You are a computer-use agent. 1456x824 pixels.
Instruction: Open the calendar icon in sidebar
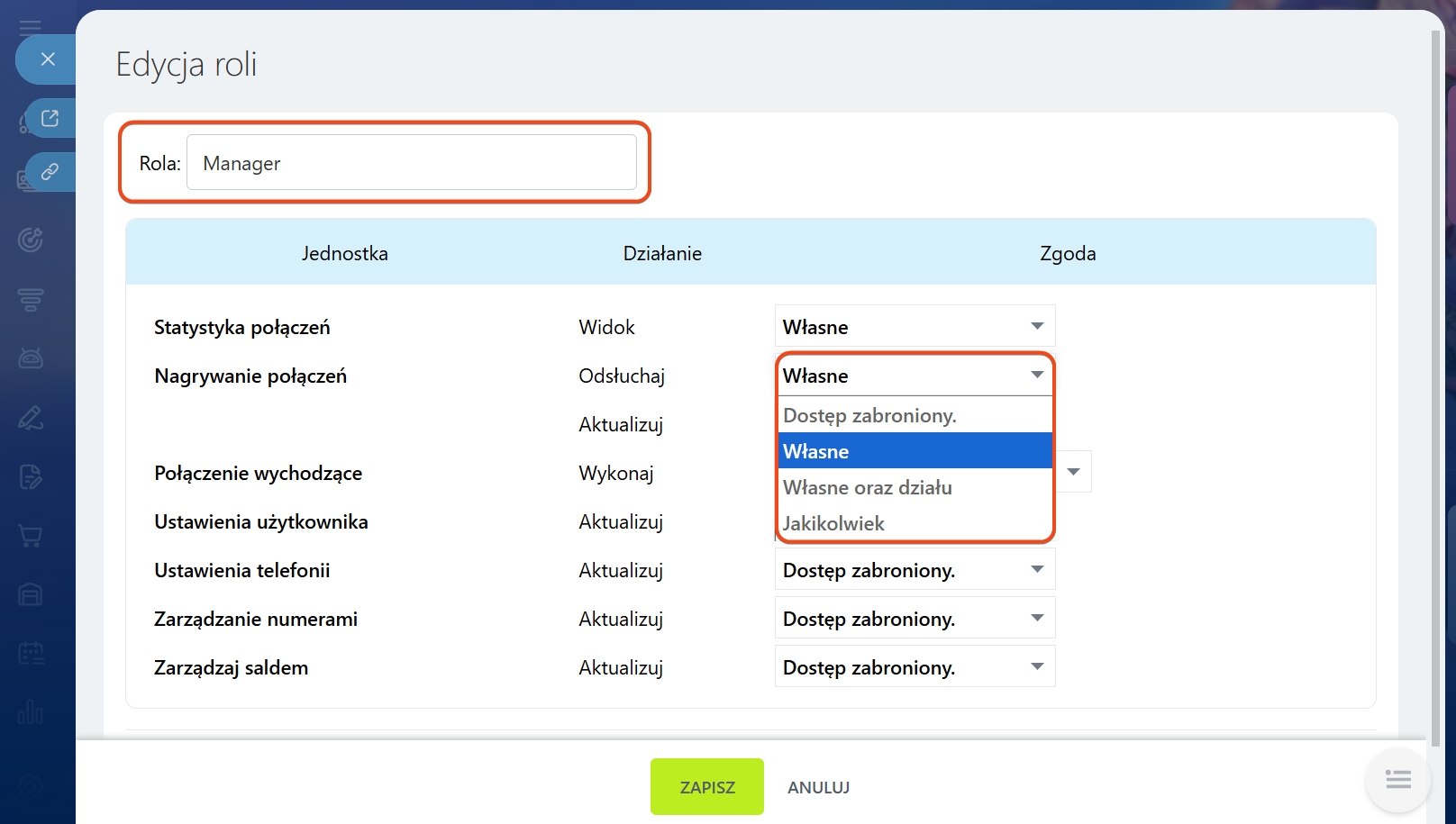[31, 654]
